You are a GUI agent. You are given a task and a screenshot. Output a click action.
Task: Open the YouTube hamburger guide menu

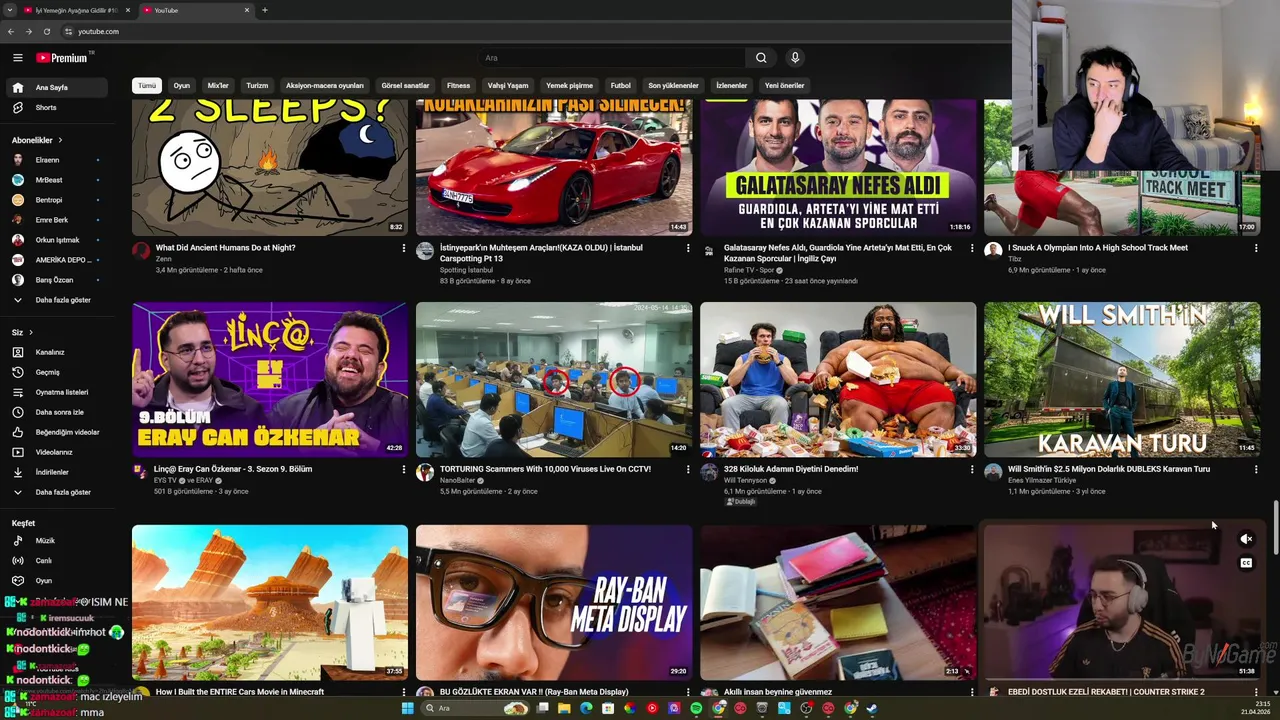(17, 58)
